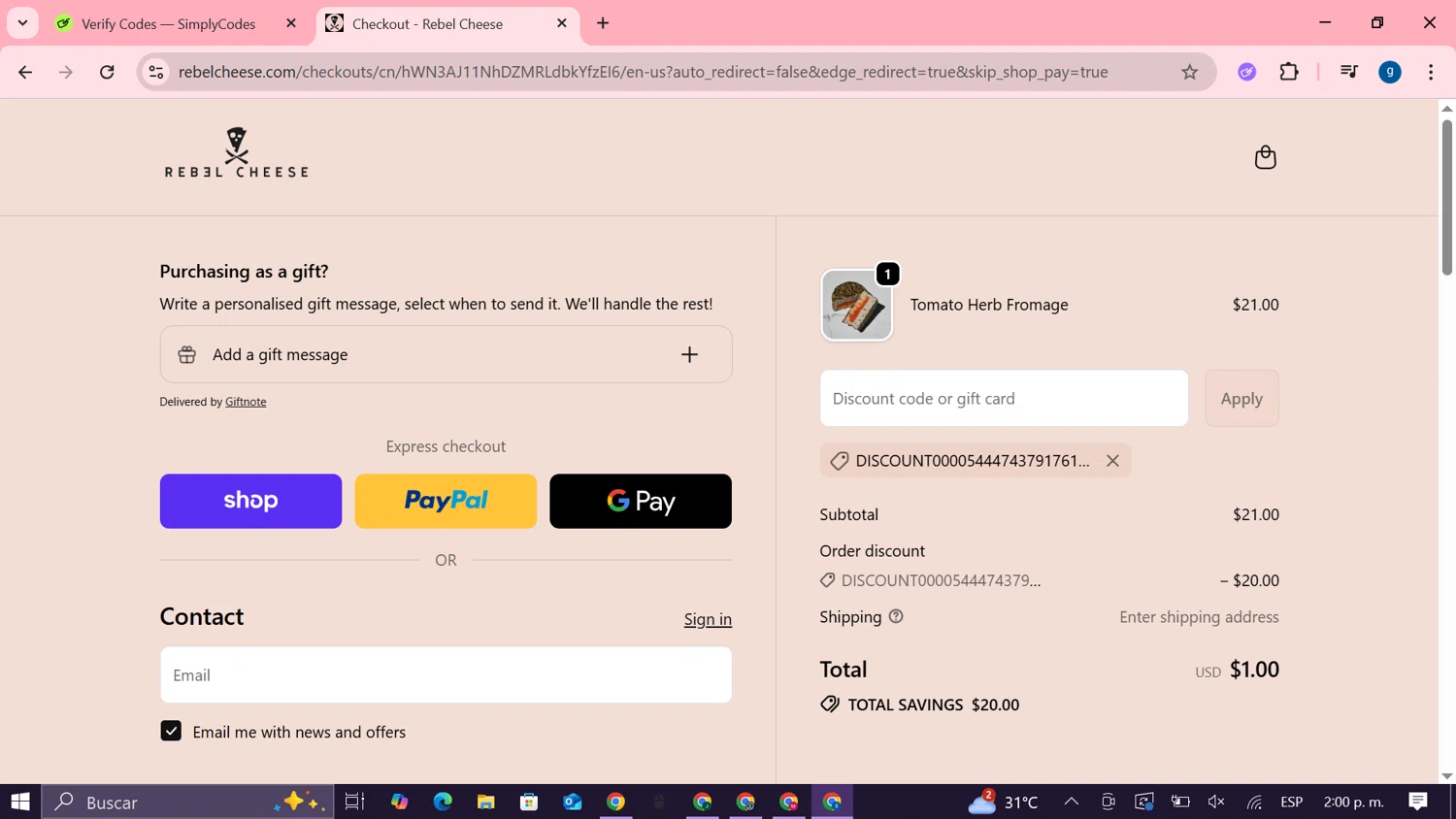The width and height of the screenshot is (1456, 819).
Task: Click the address bar URL
Action: (643, 72)
